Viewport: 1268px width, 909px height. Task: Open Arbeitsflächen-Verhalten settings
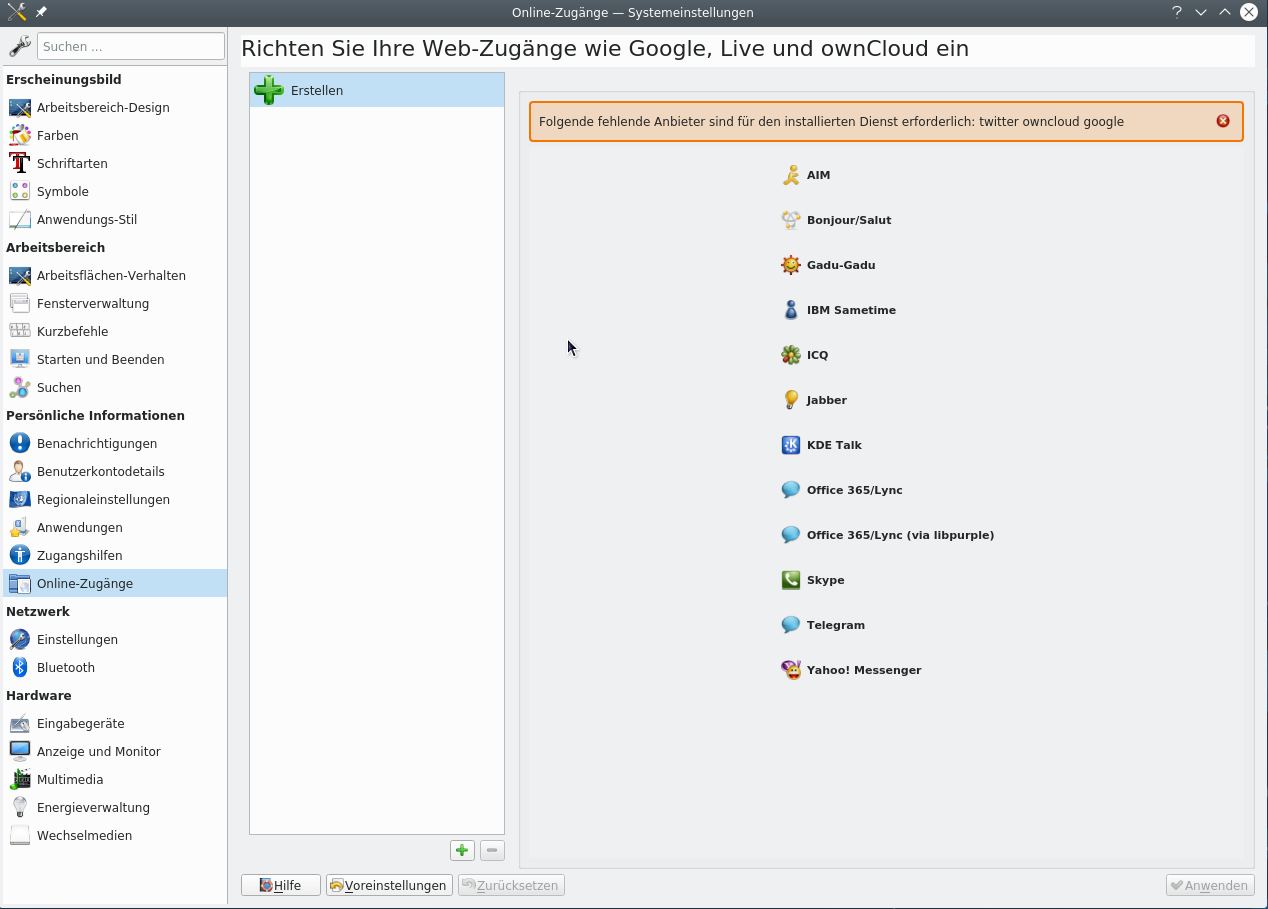click(115, 275)
